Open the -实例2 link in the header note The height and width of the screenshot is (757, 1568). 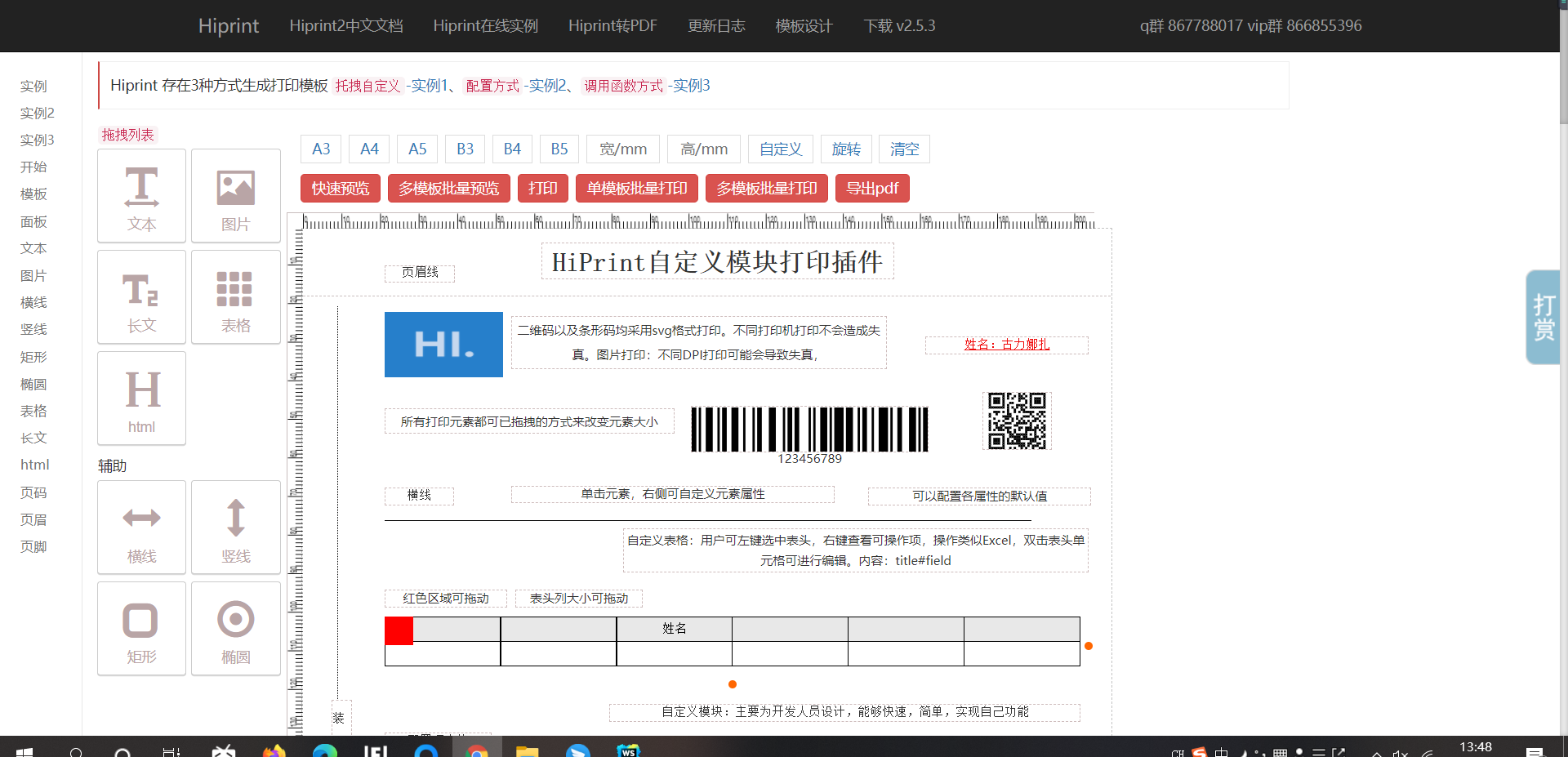[546, 86]
